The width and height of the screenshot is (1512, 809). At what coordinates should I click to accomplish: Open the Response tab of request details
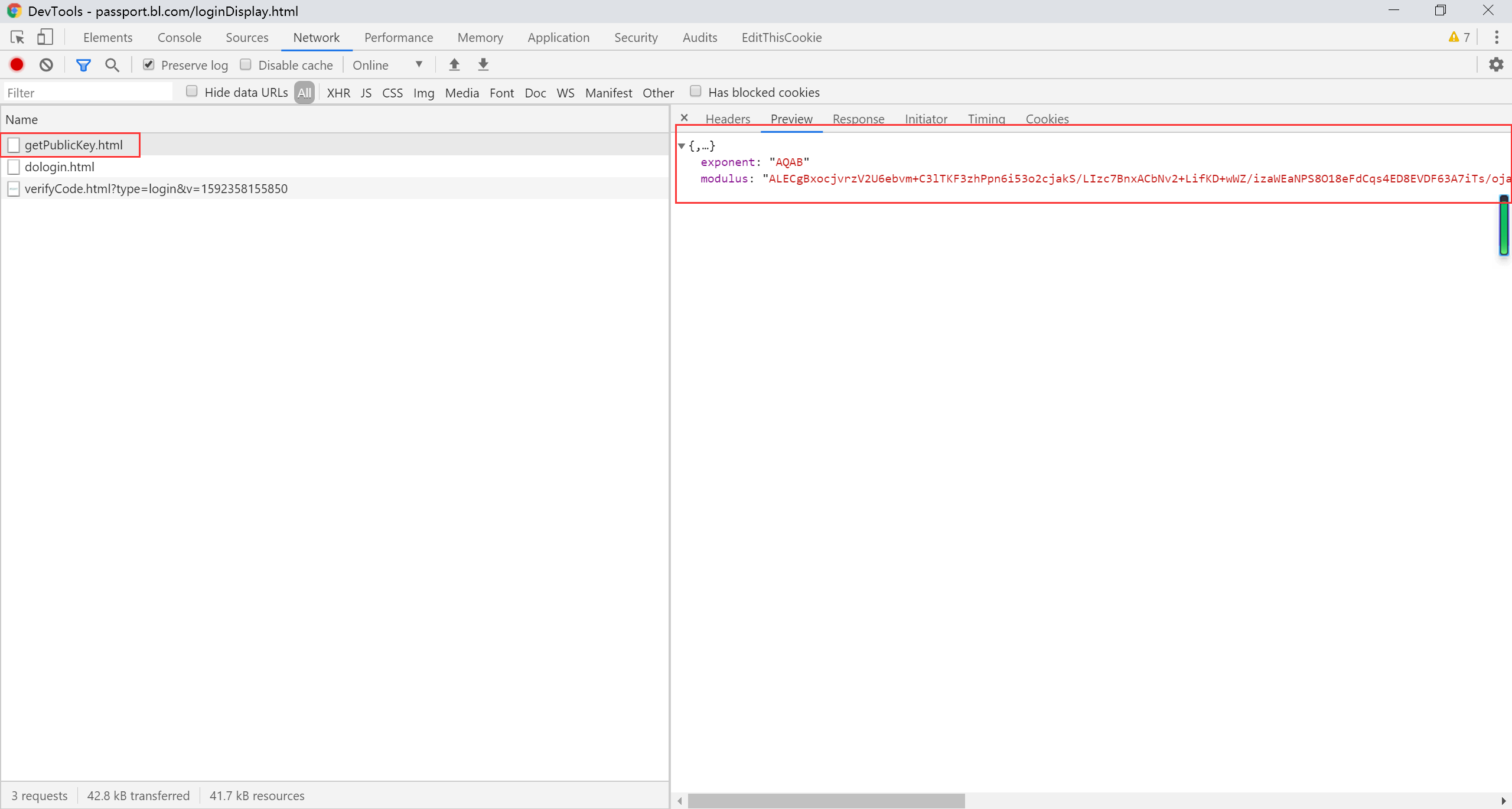[x=858, y=119]
